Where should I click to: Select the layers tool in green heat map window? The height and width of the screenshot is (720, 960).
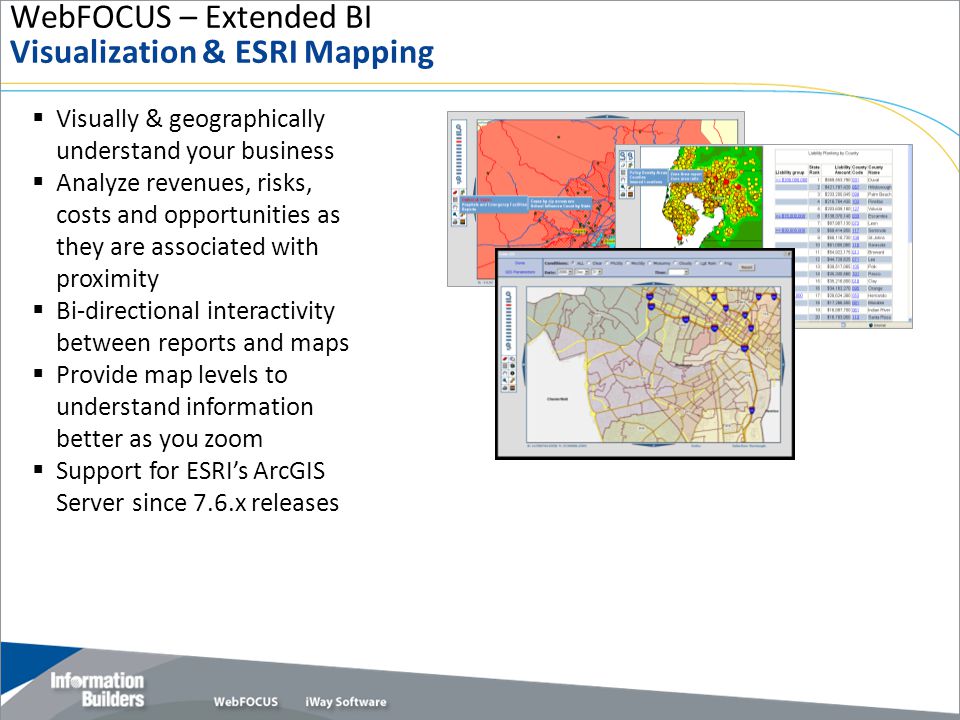point(631,195)
